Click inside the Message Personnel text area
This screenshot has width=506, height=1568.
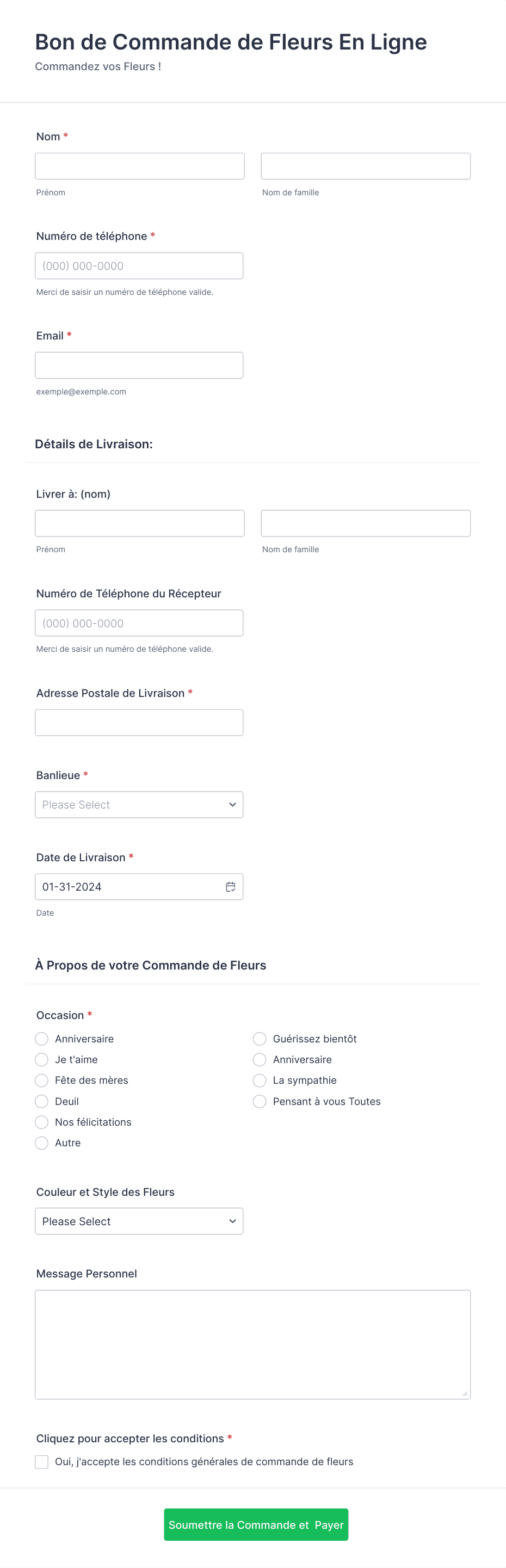pos(252,1344)
